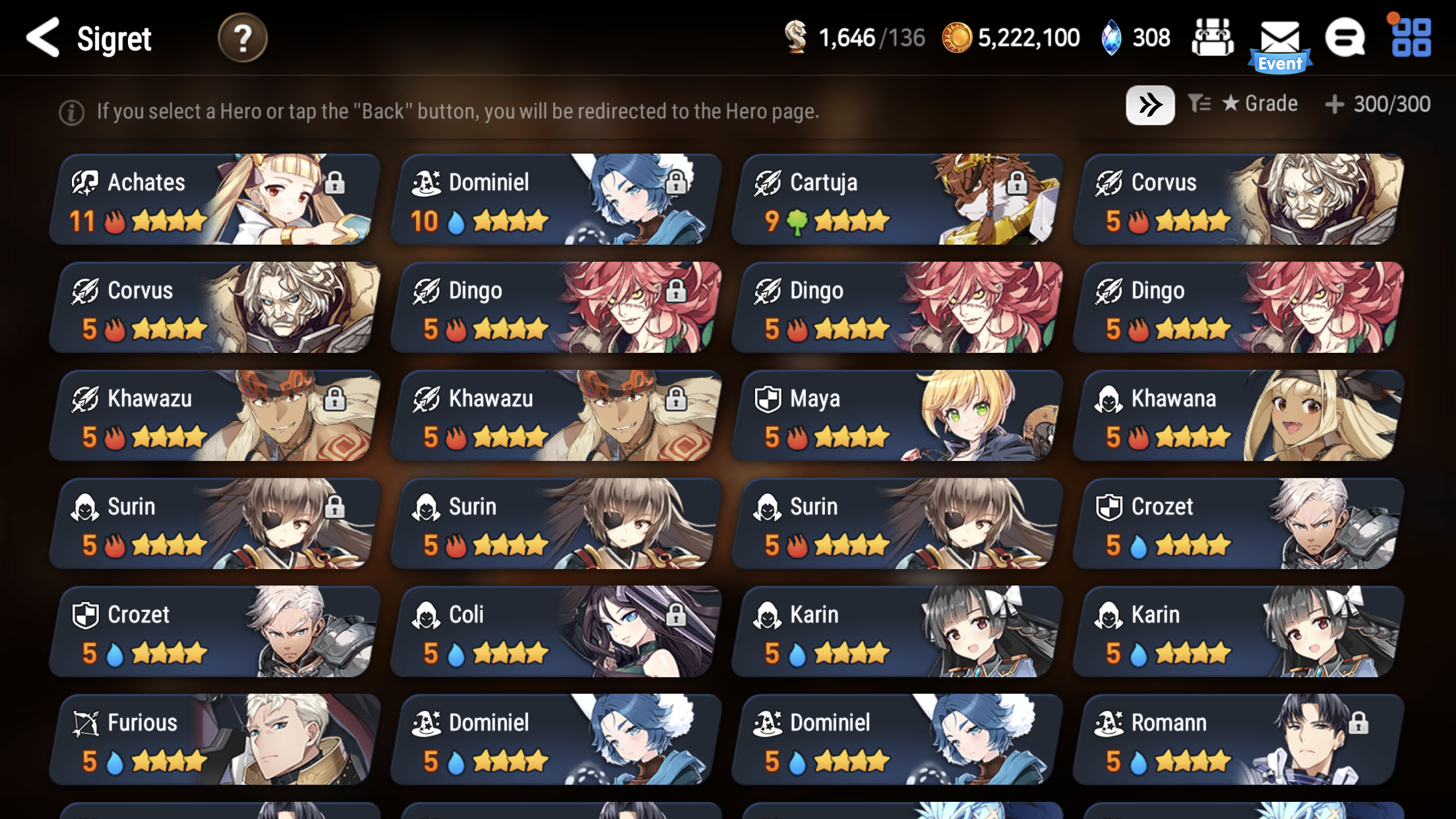The height and width of the screenshot is (819, 1456).
Task: Toggle the lock on Cartuja card
Action: point(1017,182)
